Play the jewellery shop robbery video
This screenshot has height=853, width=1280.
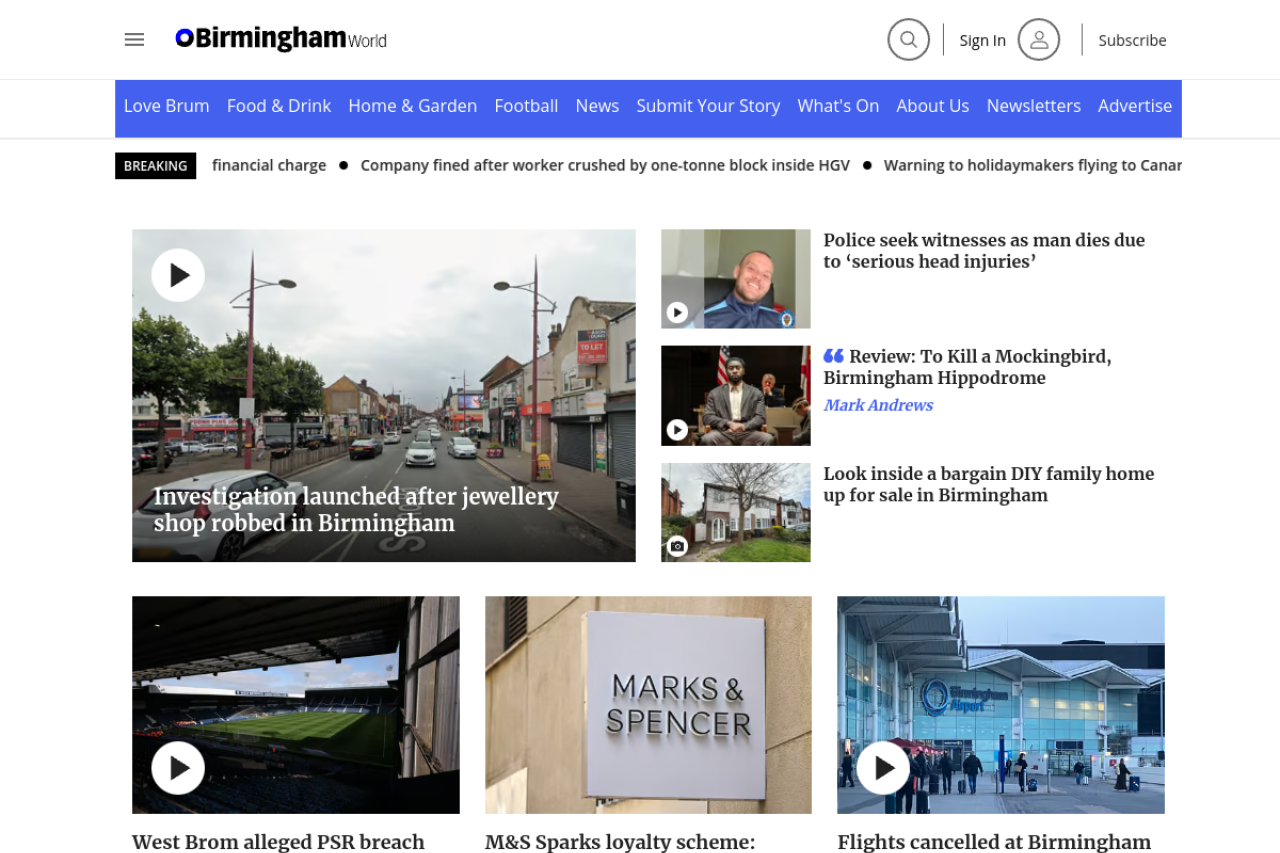click(178, 275)
